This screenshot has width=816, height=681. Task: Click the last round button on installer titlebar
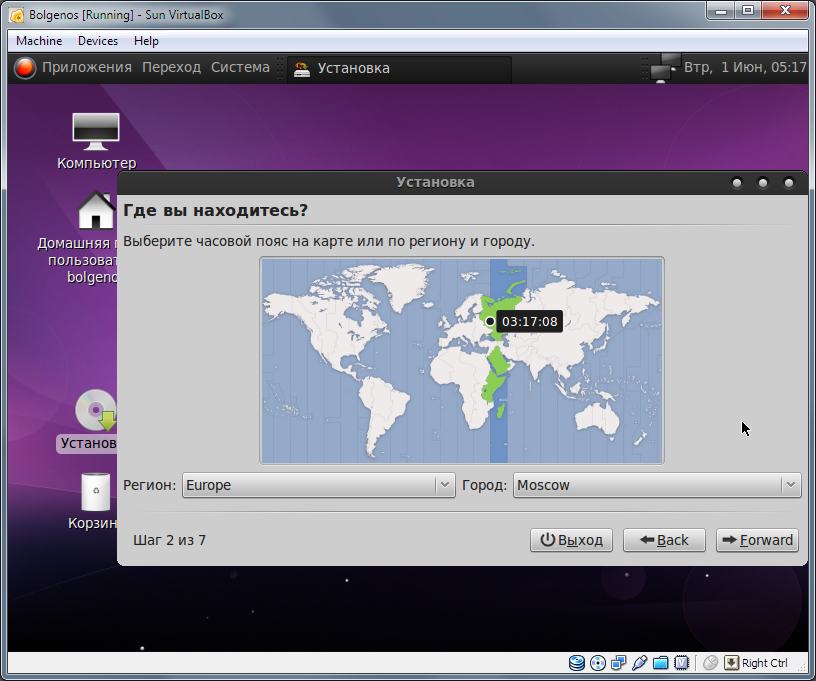click(789, 183)
